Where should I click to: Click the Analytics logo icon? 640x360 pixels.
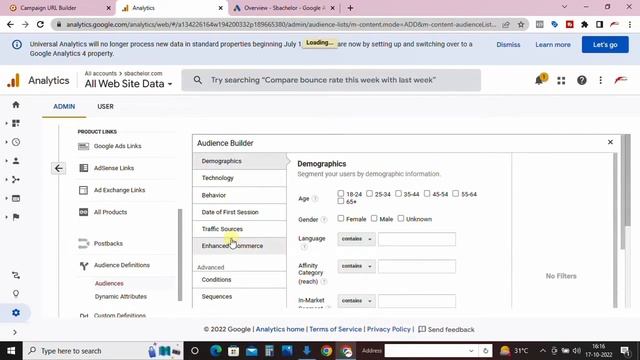click(13, 80)
